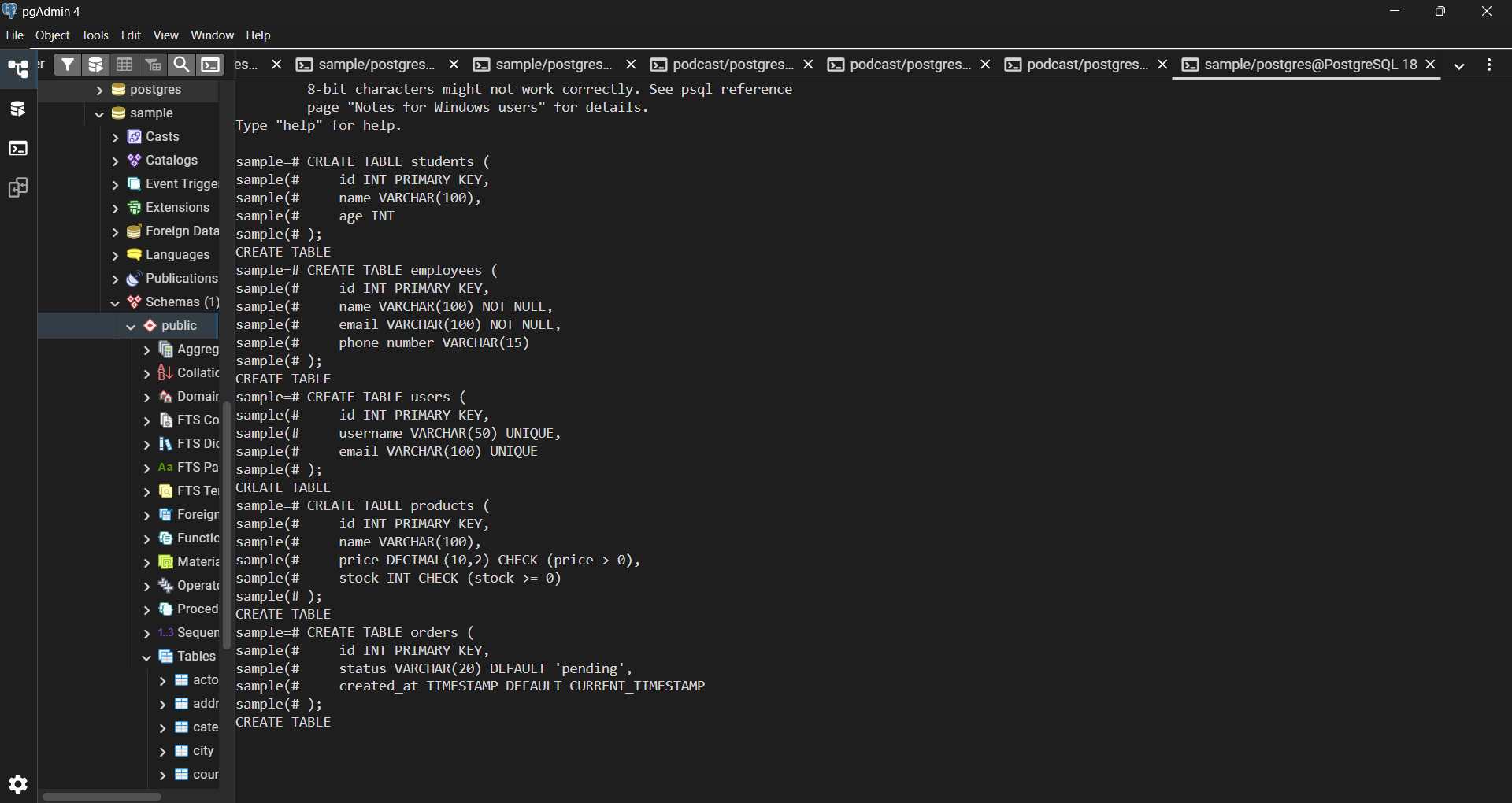Click the object explorer horizontal scrollbar
This screenshot has height=803, width=1512.
coord(102,797)
